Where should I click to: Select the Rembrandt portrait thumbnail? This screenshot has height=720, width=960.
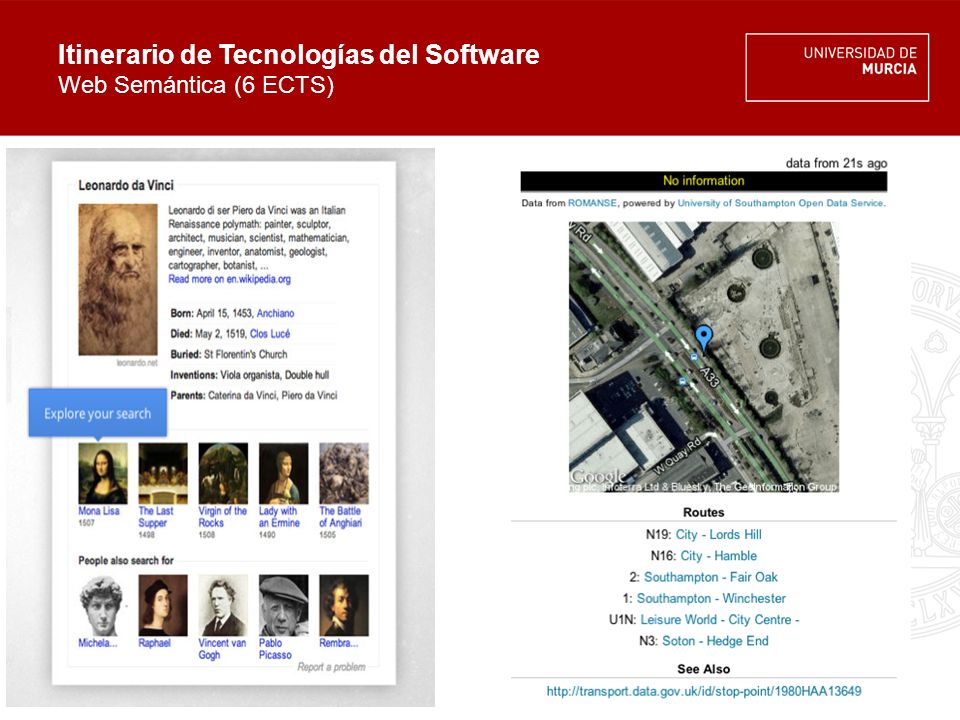344,606
